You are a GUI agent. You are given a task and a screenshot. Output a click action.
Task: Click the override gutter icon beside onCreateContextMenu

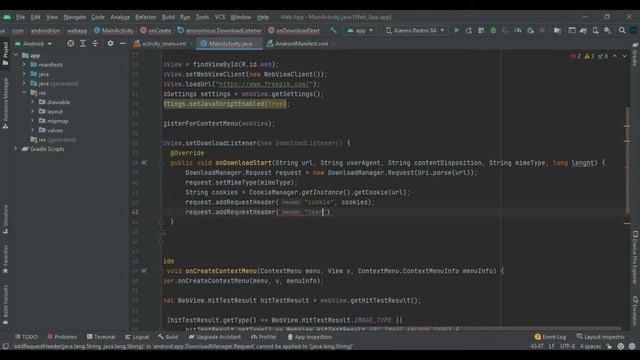click(x=144, y=271)
